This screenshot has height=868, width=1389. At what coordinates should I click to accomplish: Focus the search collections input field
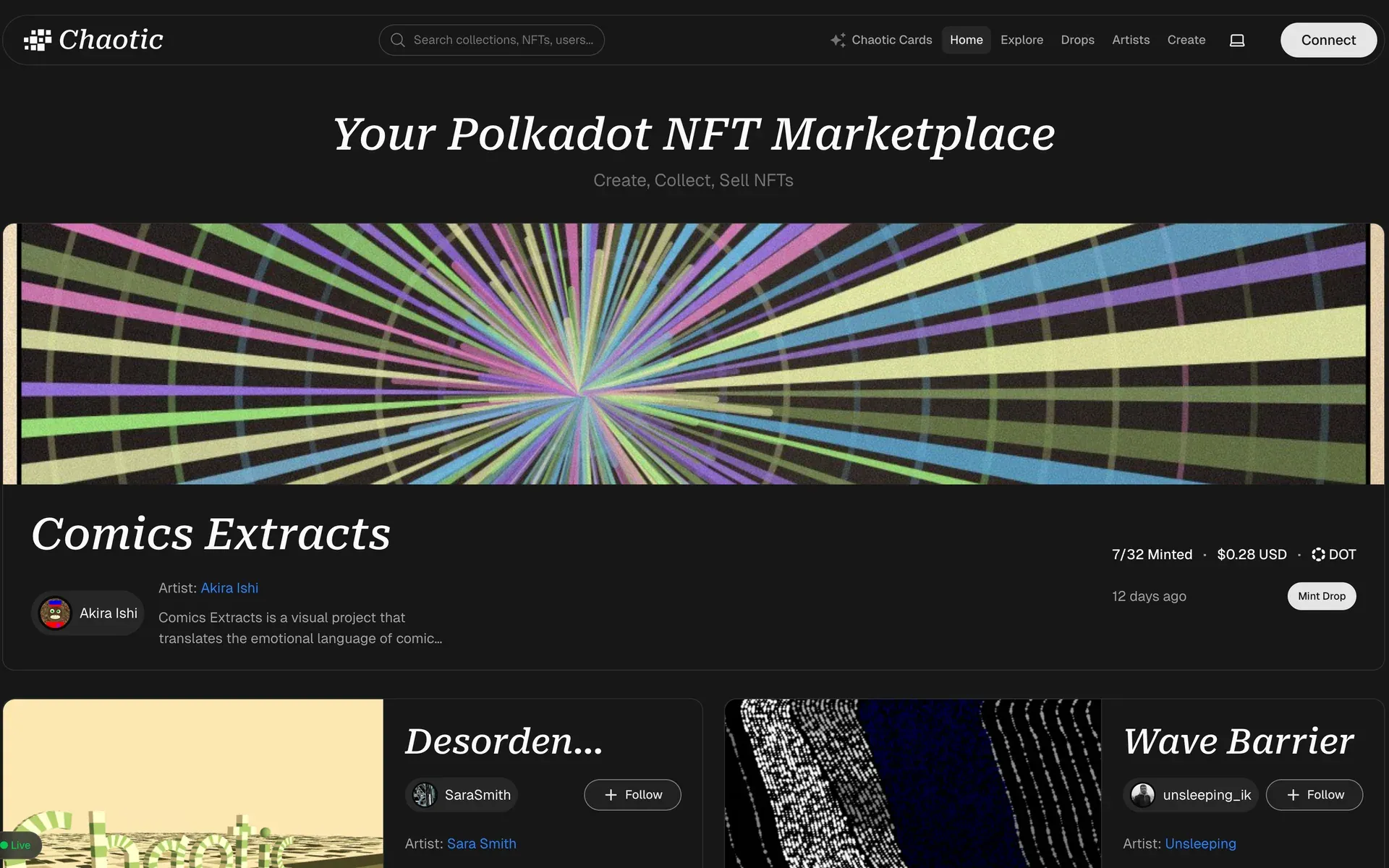tap(492, 40)
